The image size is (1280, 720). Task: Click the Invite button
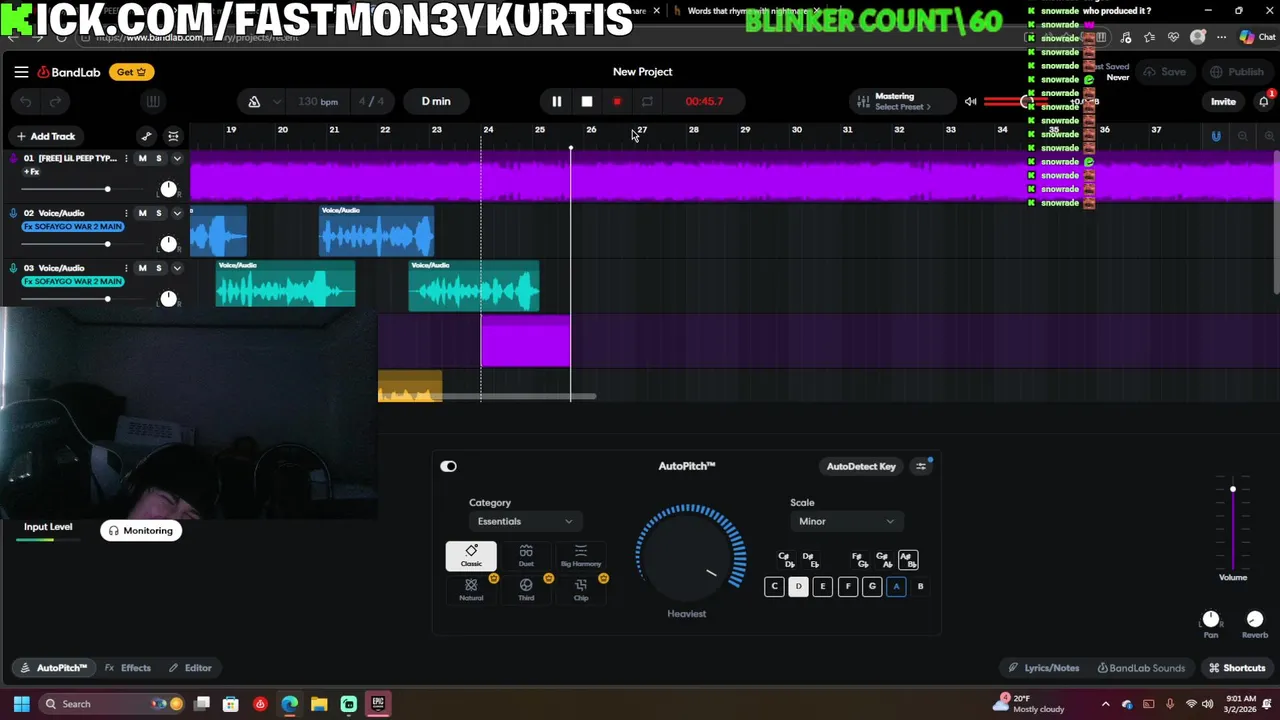1223,101
